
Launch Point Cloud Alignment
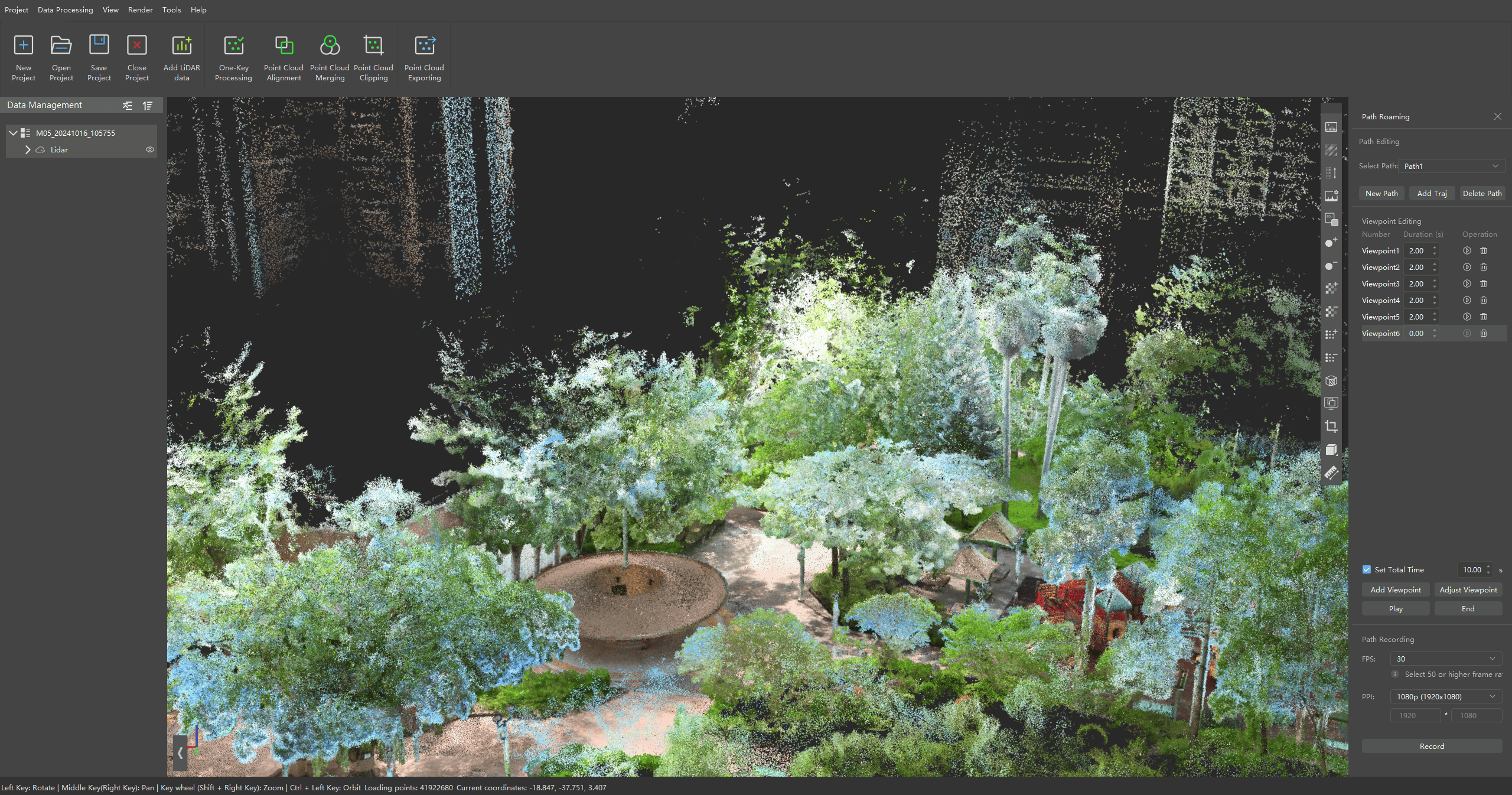click(283, 46)
